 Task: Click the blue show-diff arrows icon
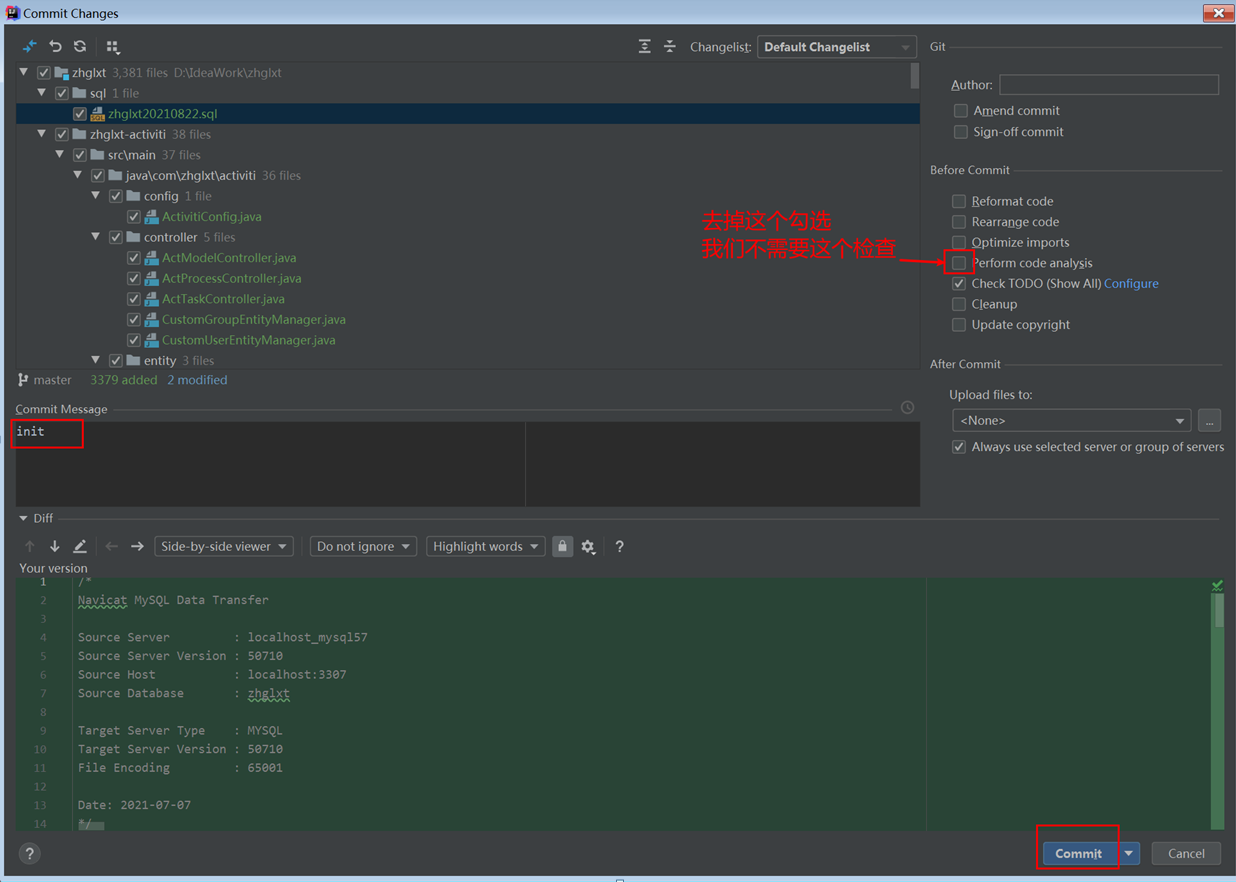(29, 46)
